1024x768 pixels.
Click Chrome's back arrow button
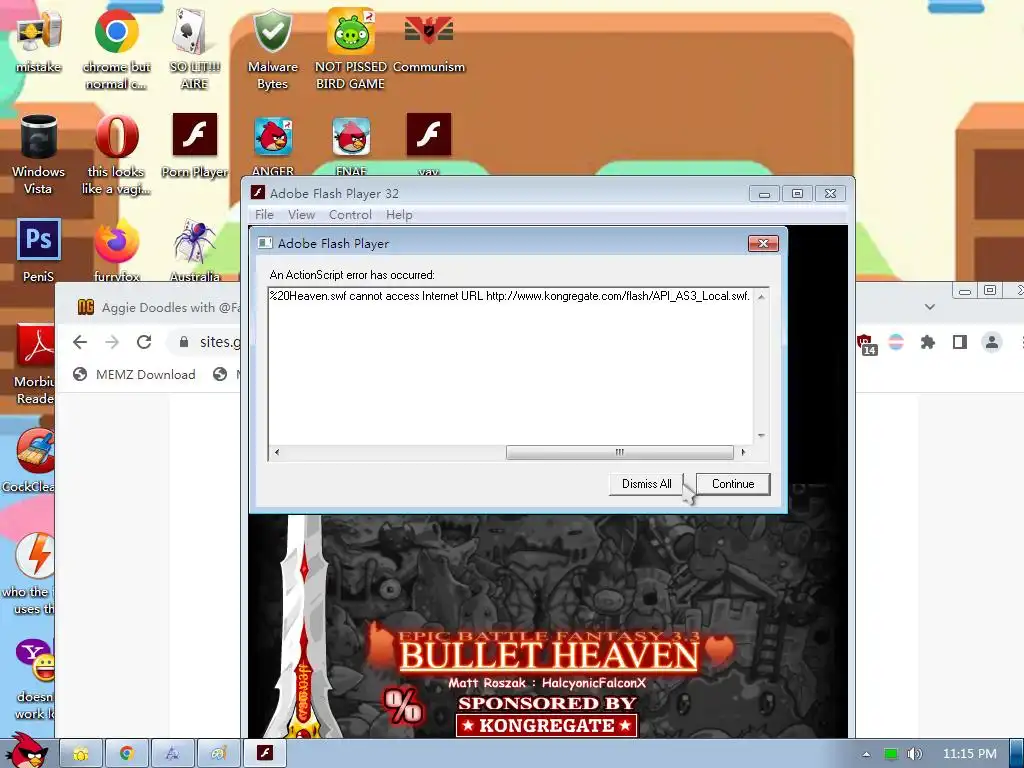click(x=80, y=342)
